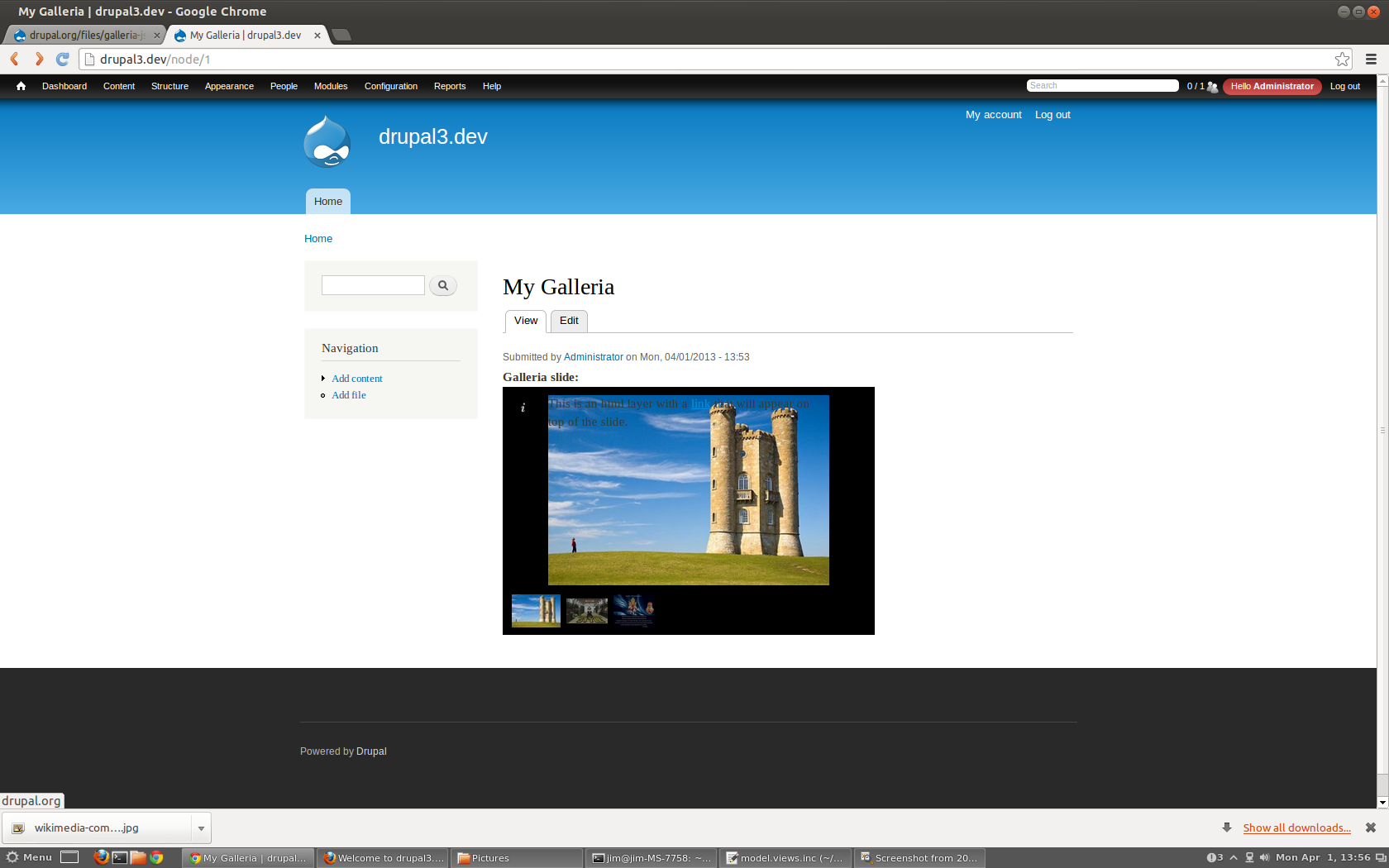This screenshot has height=868, width=1389.
Task: Launch the terminal from the taskbar
Action: pos(118,857)
